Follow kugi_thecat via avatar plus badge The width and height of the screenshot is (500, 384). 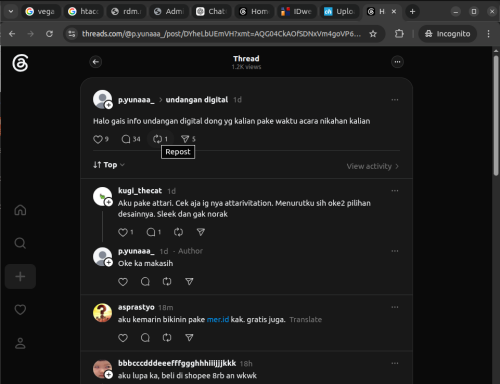pyautogui.click(x=109, y=202)
